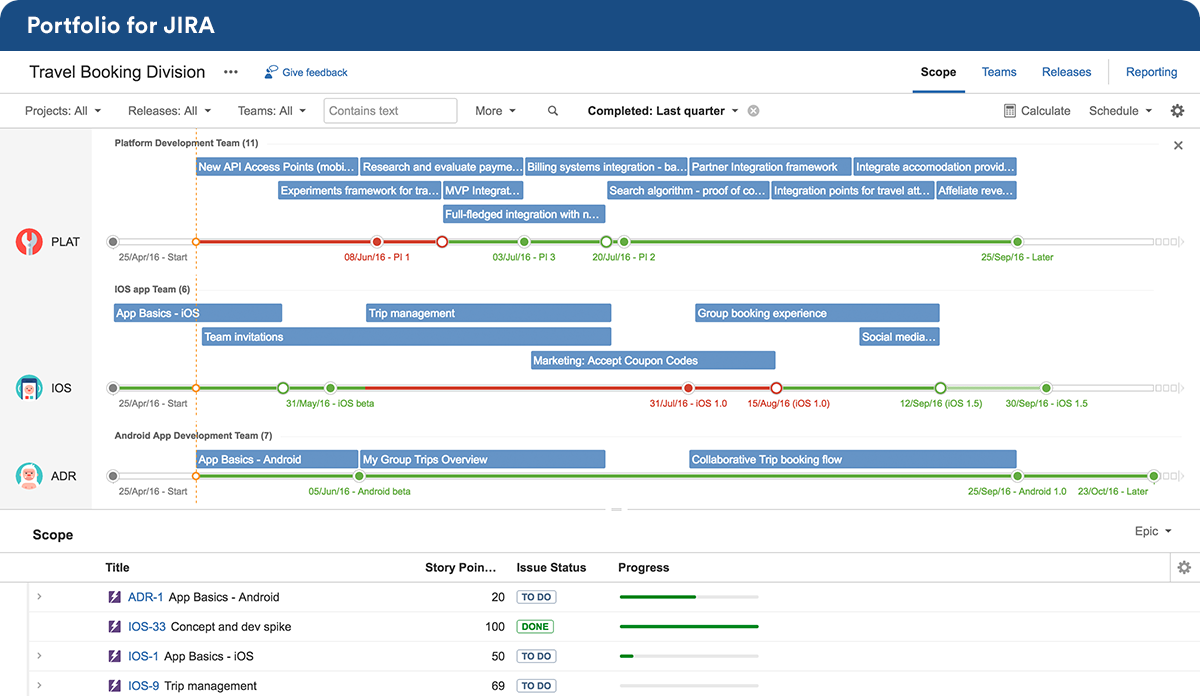Clear the Completed: Last quarter filter
1200x696 pixels.
(754, 111)
